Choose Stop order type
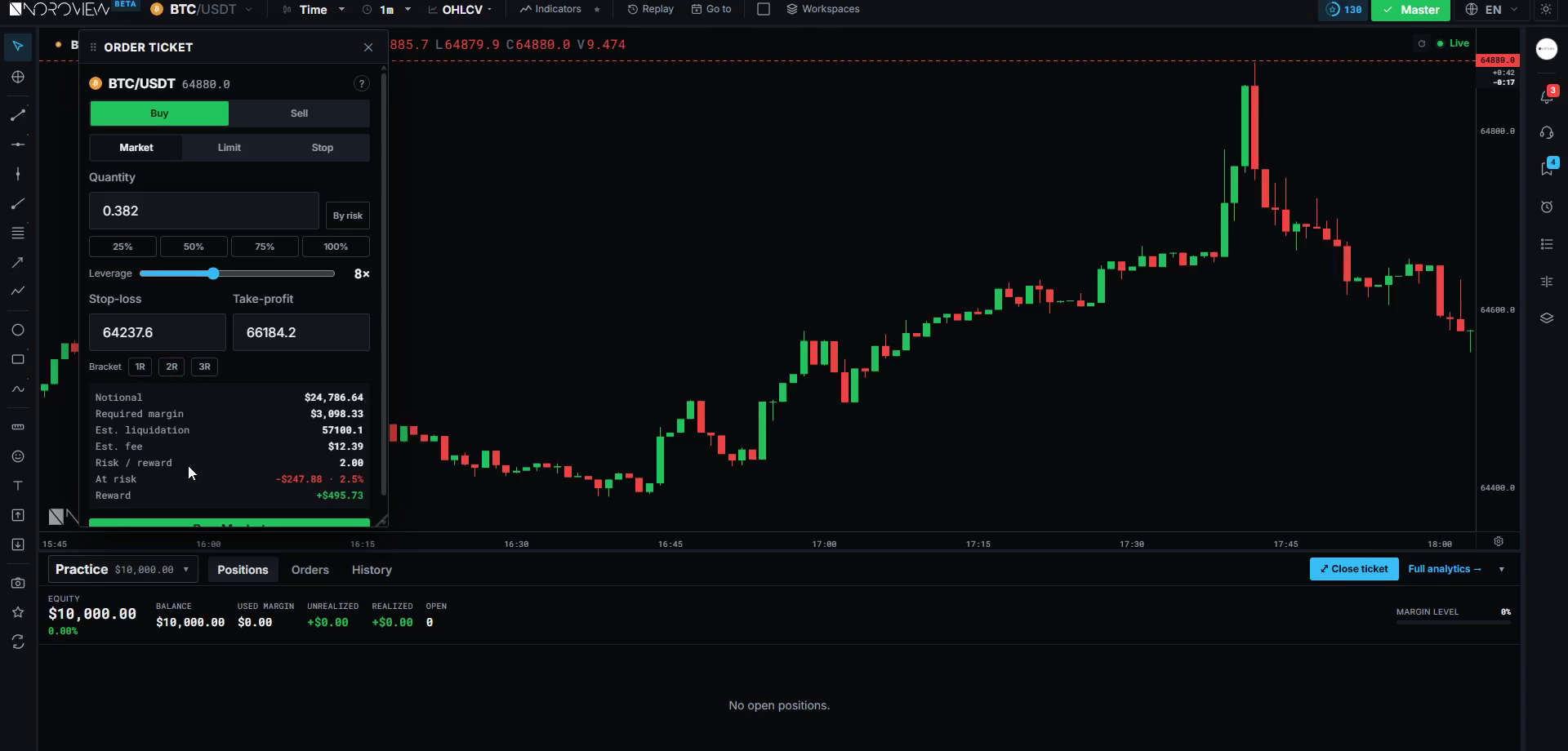 323,148
